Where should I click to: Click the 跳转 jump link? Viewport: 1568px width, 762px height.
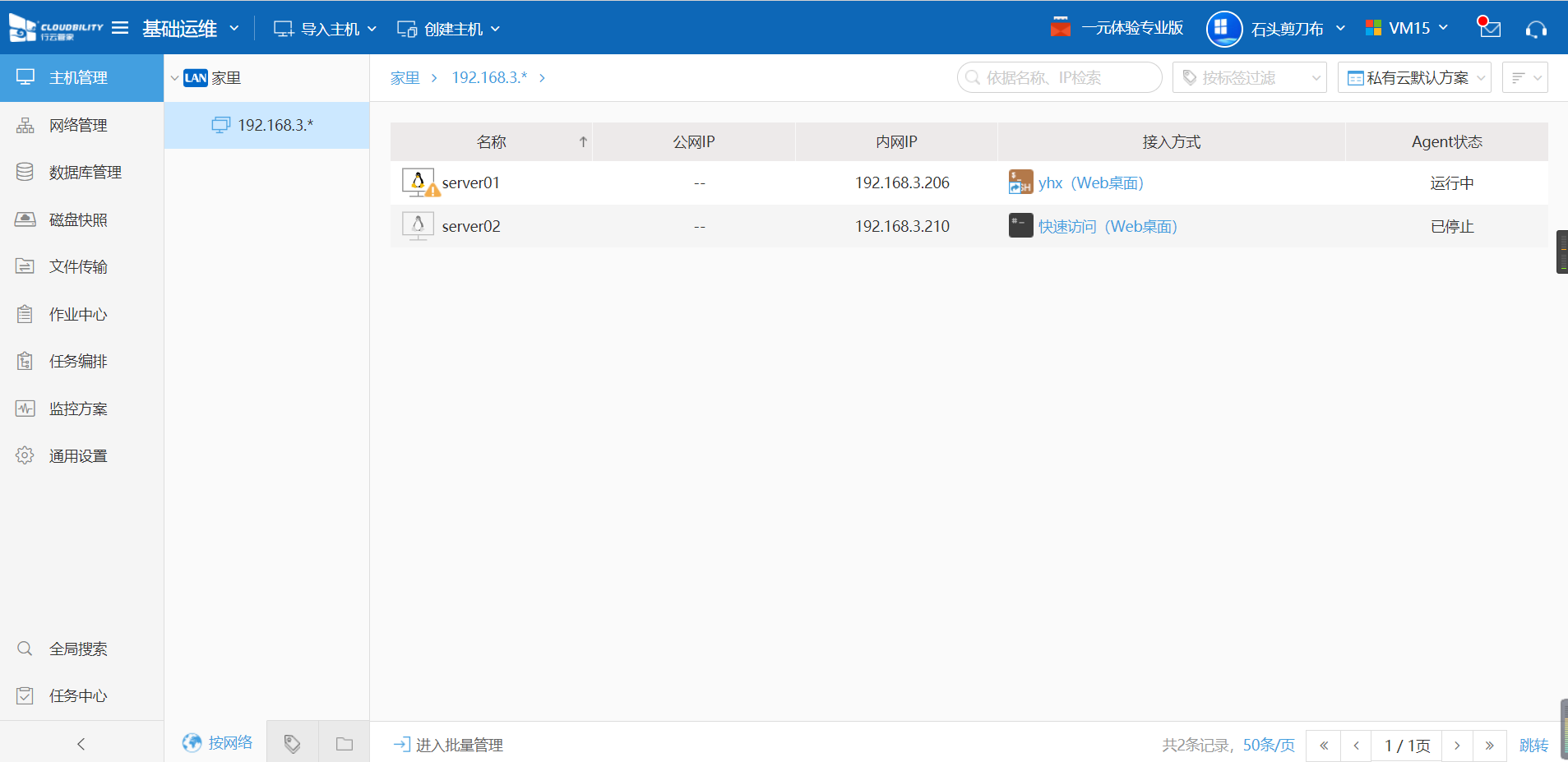pos(1533,745)
